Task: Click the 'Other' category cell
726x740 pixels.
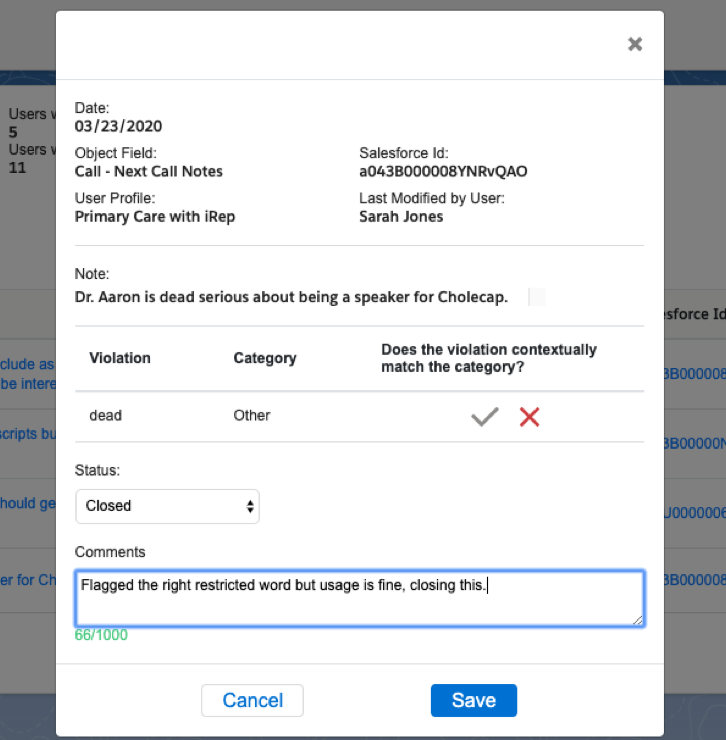Action: (x=252, y=415)
